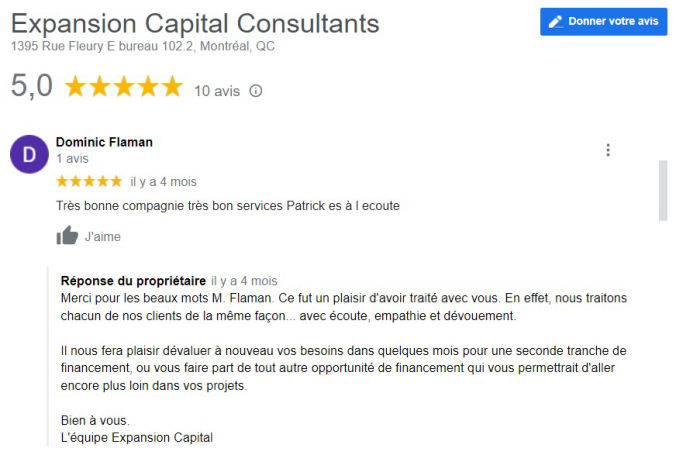The image size is (676, 455).
Task: Click Dominic Flaman's purple D avatar
Action: click(28, 154)
